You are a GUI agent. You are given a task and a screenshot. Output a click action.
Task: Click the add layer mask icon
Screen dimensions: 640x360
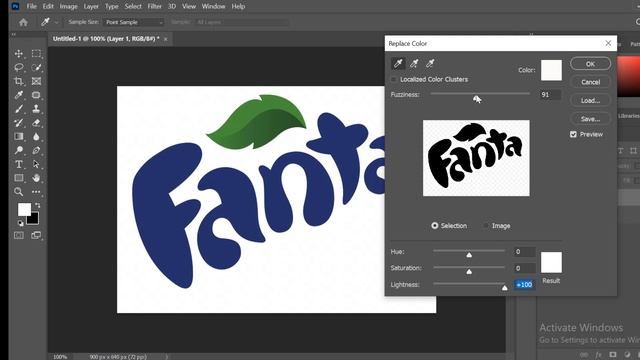613,355
